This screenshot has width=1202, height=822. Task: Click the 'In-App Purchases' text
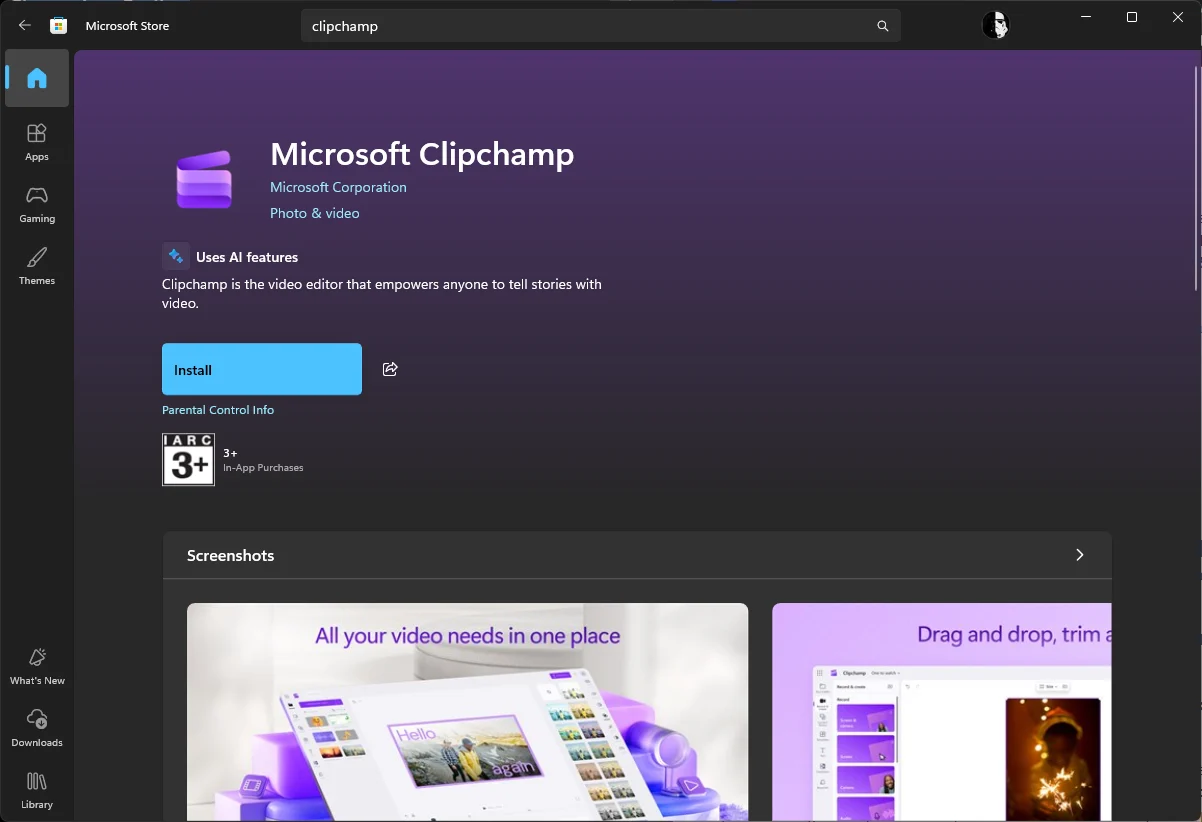[263, 468]
